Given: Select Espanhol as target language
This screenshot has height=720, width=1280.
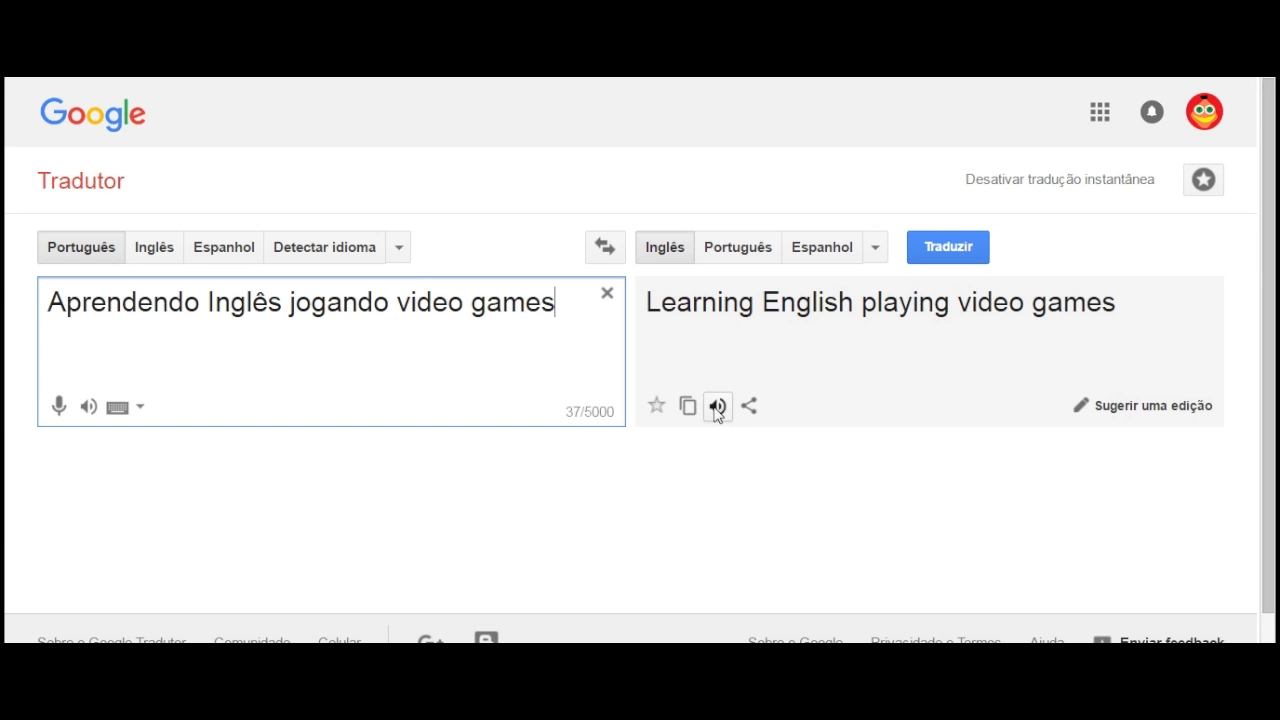Looking at the screenshot, I should pos(822,247).
